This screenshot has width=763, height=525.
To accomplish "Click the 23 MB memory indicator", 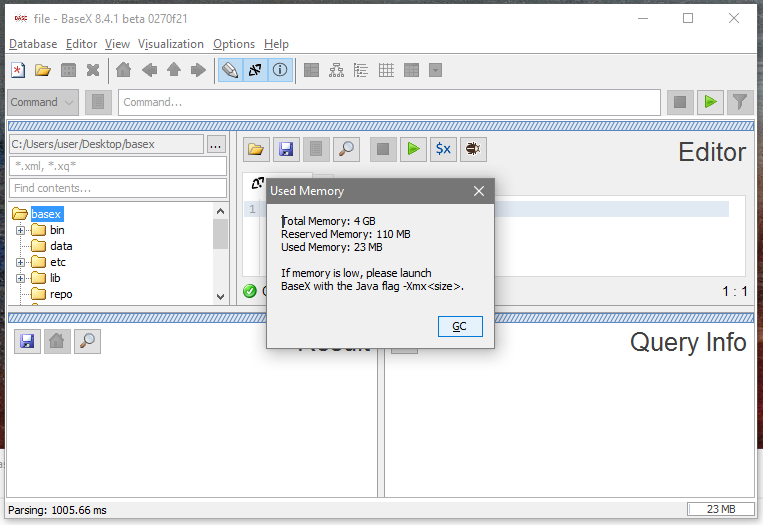I will [721, 509].
